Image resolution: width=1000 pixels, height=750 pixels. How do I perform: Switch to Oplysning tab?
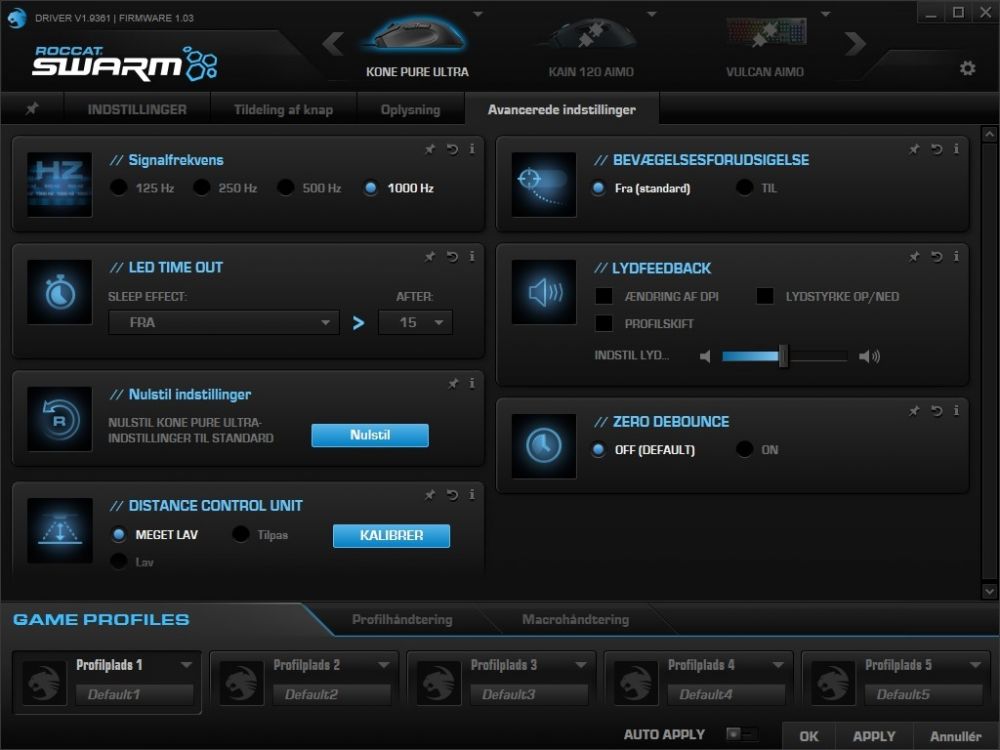(410, 109)
